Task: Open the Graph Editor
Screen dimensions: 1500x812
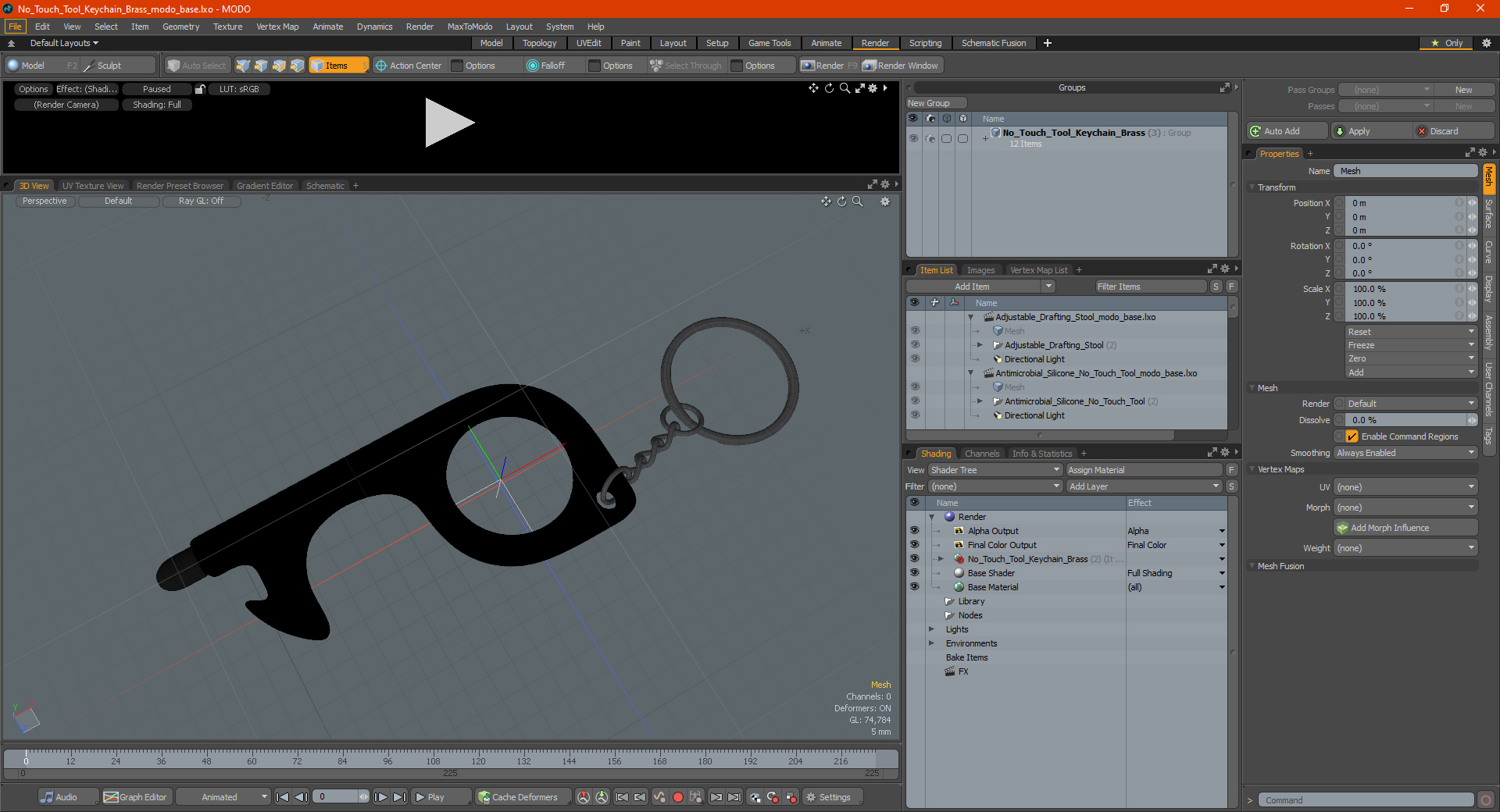Action: coord(135,797)
